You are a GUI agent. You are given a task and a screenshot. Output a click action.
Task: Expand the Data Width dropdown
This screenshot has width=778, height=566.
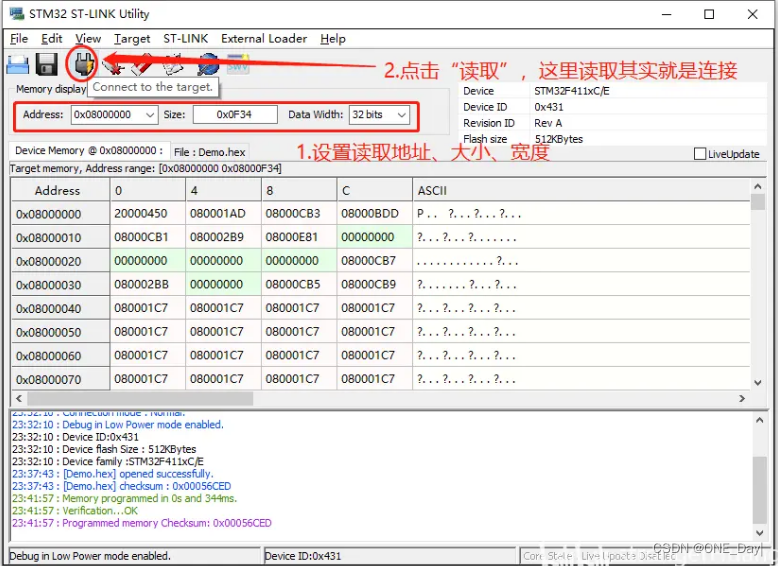[x=402, y=115]
